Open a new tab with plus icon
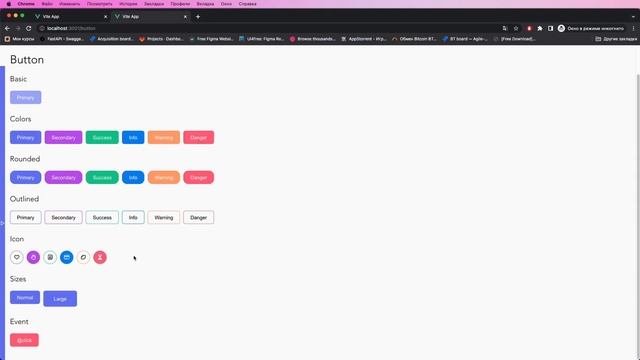This screenshot has width=640, height=360. (x=198, y=17)
